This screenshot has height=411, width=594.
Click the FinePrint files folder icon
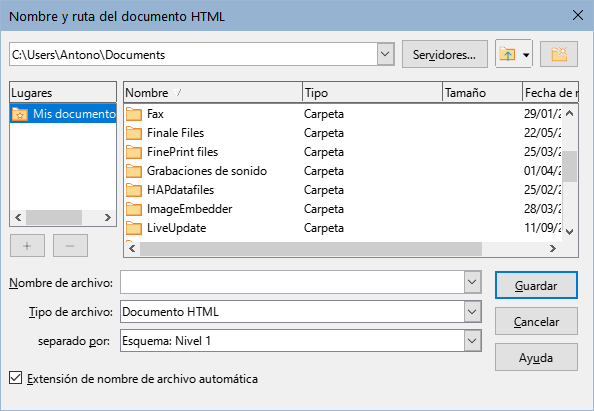coord(134,152)
